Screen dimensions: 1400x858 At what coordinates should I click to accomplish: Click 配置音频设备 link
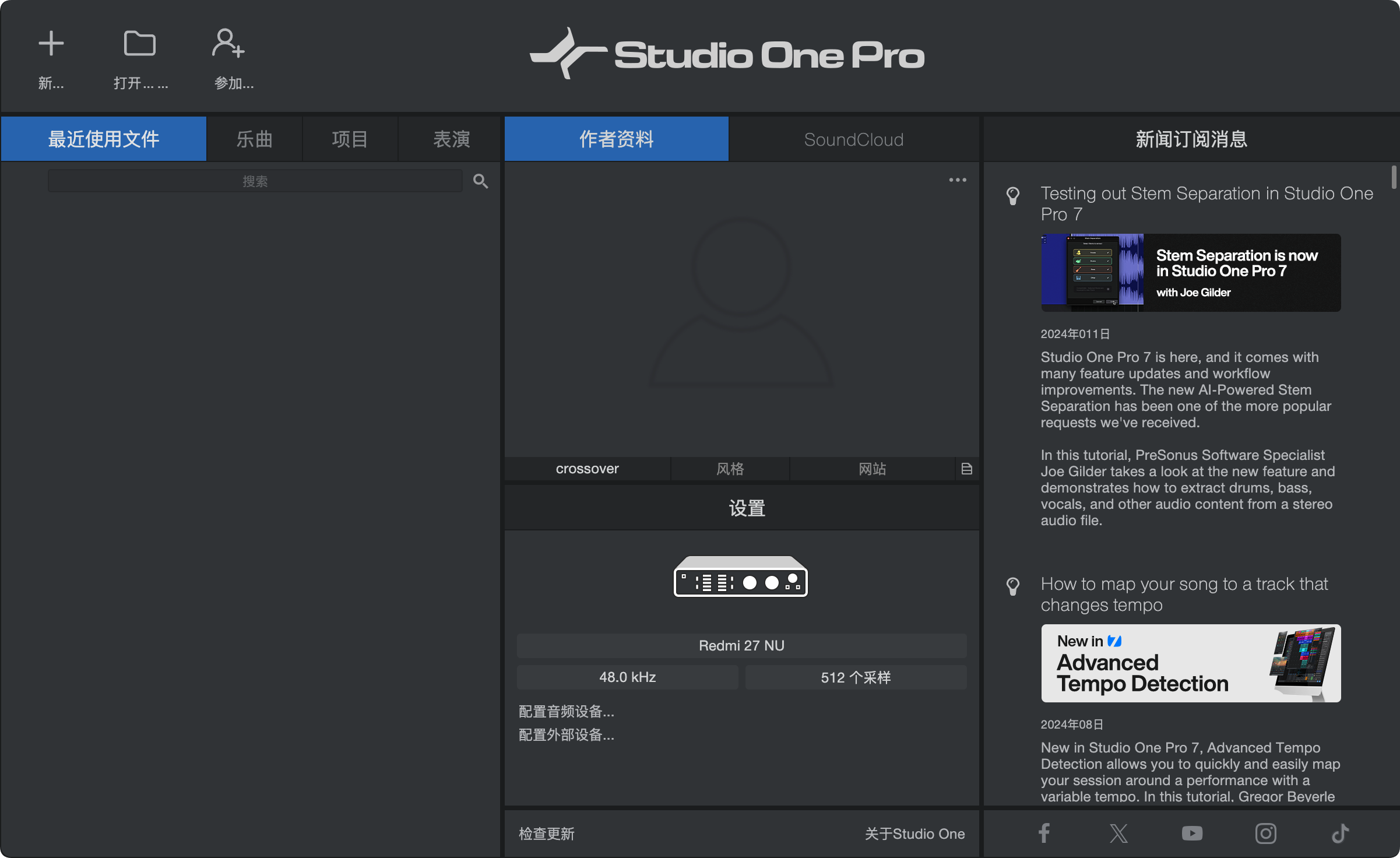tap(566, 712)
